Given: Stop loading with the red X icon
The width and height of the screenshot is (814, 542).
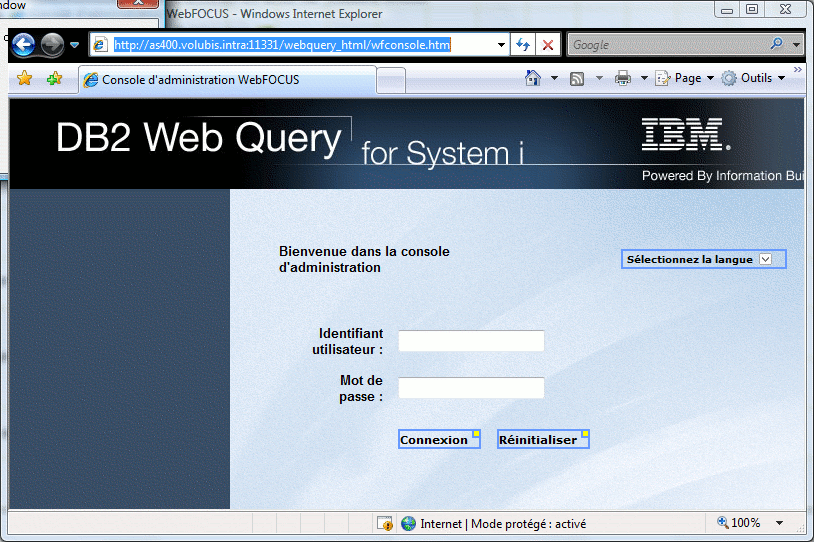Looking at the screenshot, I should tap(548, 45).
